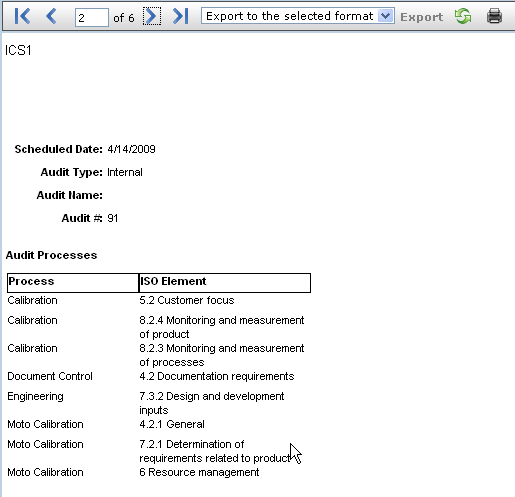Refresh the report with green arrows icon
The image size is (515, 497).
(463, 16)
